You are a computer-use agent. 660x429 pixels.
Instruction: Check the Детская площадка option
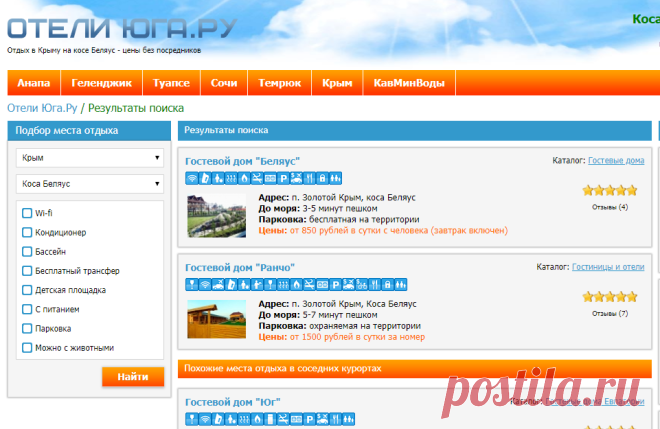(27, 290)
